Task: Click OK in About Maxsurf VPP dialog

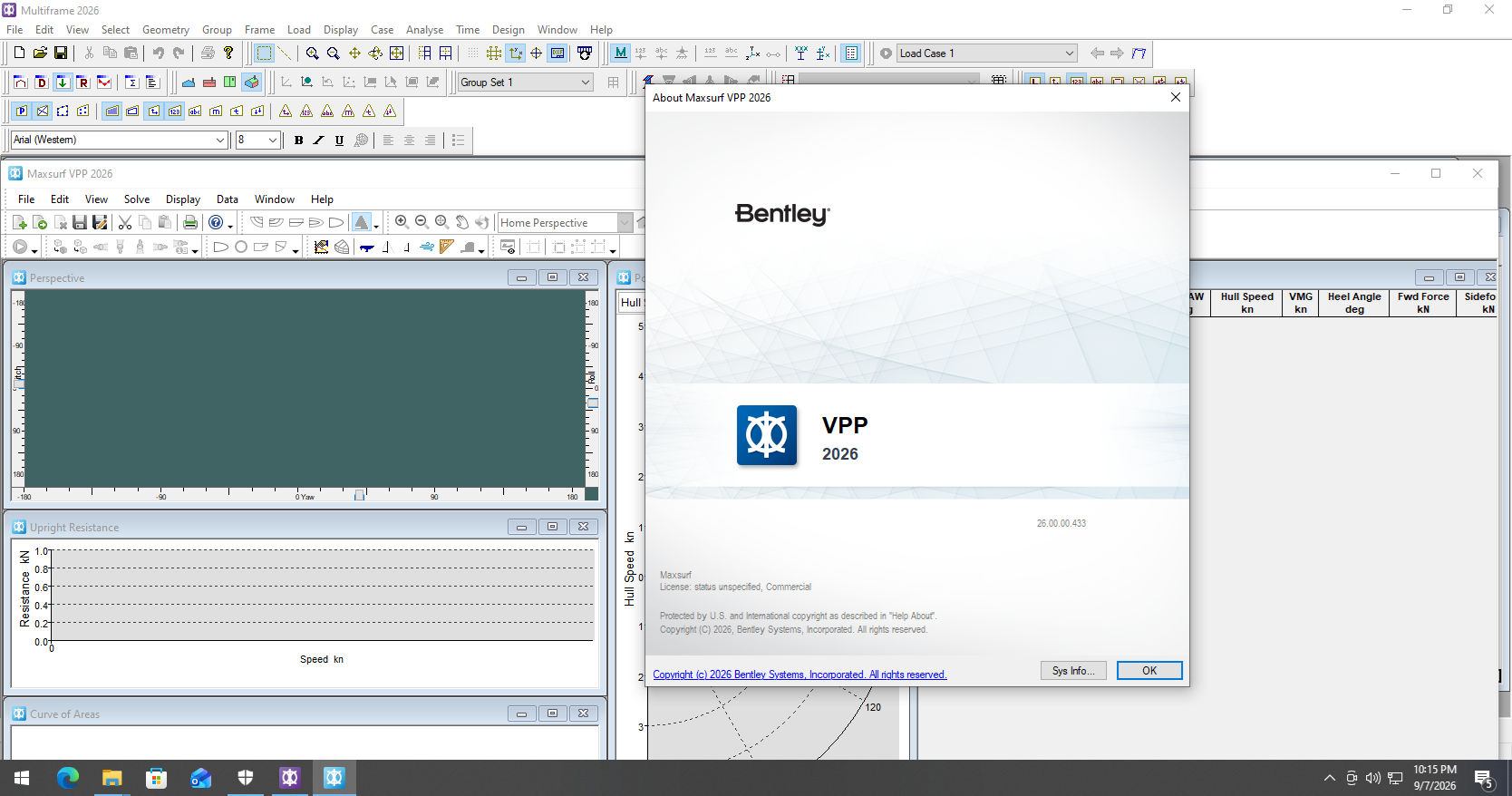Action: pyautogui.click(x=1149, y=671)
